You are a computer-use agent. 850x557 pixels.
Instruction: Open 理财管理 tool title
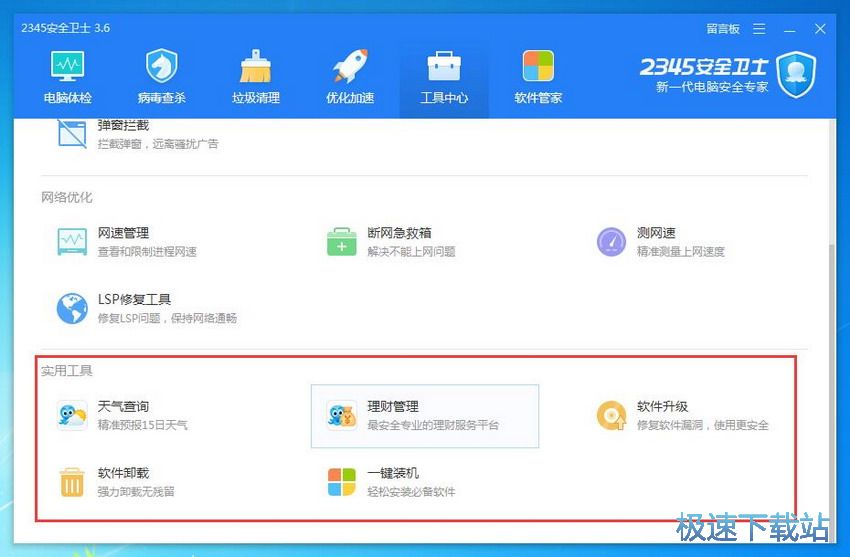point(393,406)
